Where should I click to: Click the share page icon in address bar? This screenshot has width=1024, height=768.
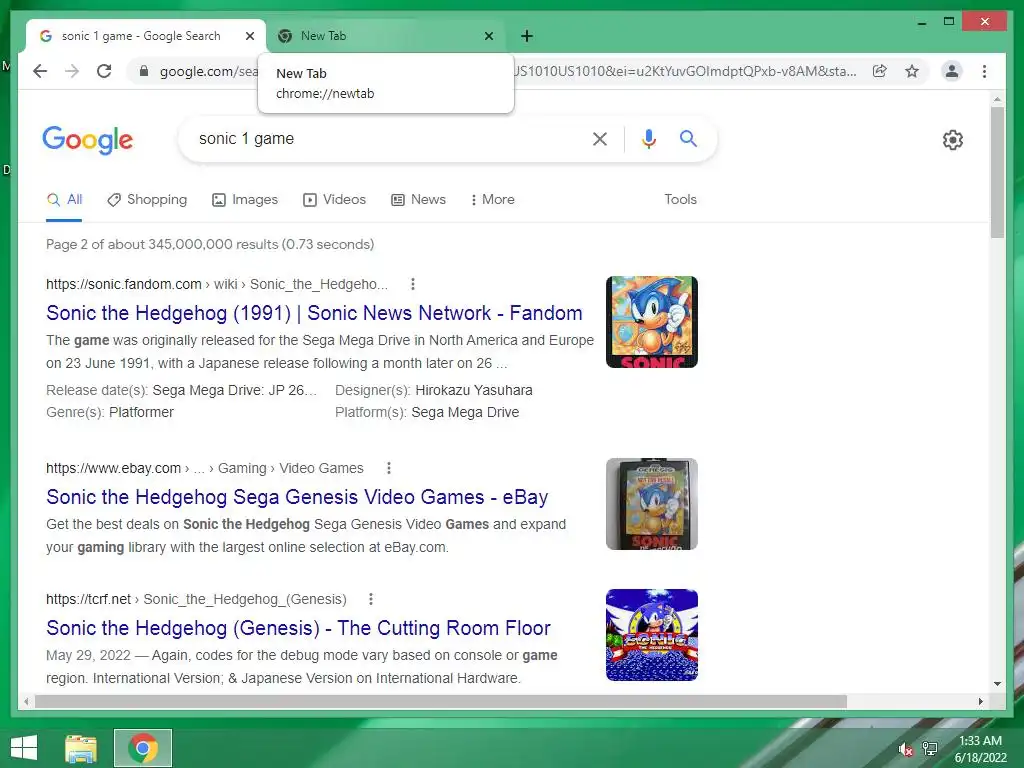pos(880,71)
